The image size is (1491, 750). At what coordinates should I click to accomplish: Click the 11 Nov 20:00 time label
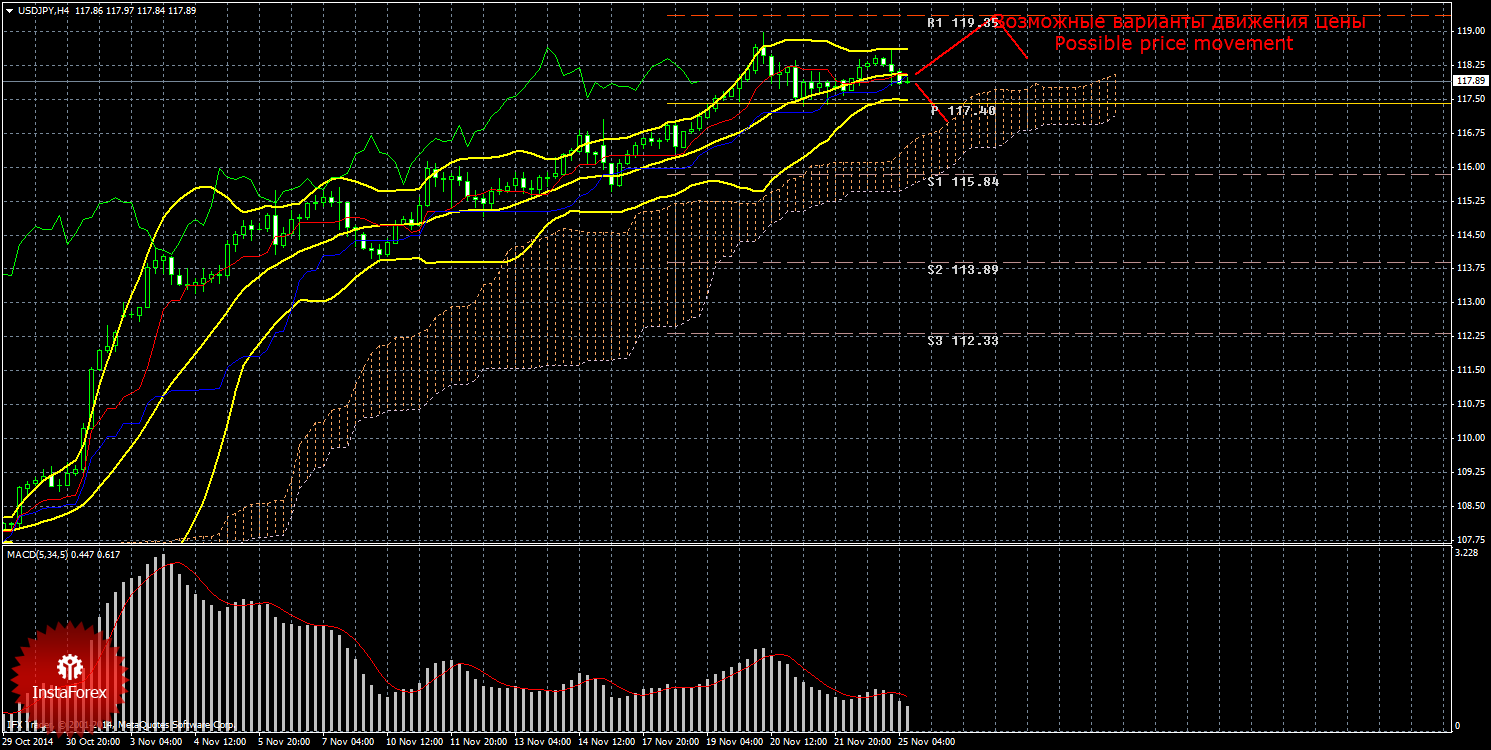[x=480, y=742]
